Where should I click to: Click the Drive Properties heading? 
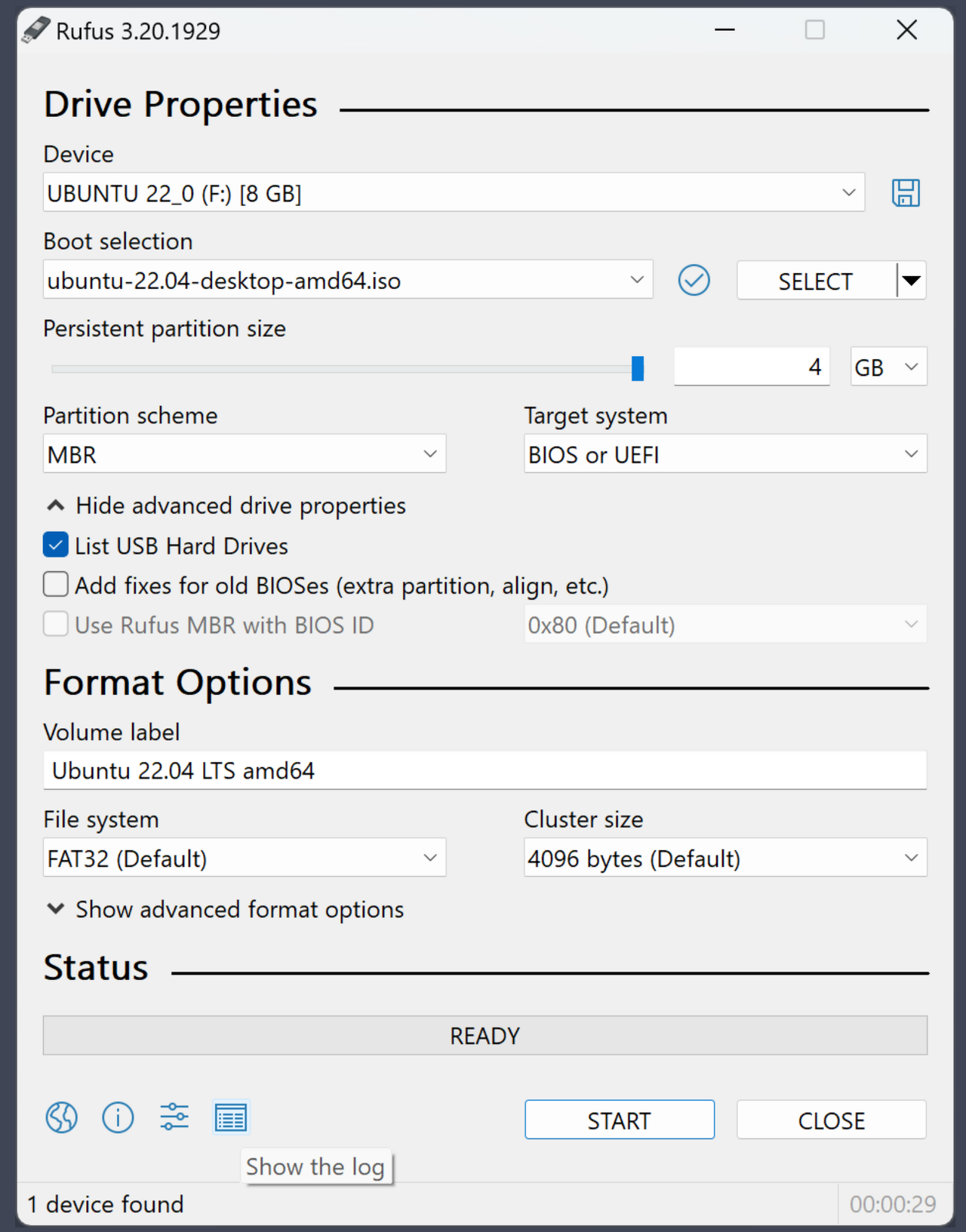click(x=181, y=104)
